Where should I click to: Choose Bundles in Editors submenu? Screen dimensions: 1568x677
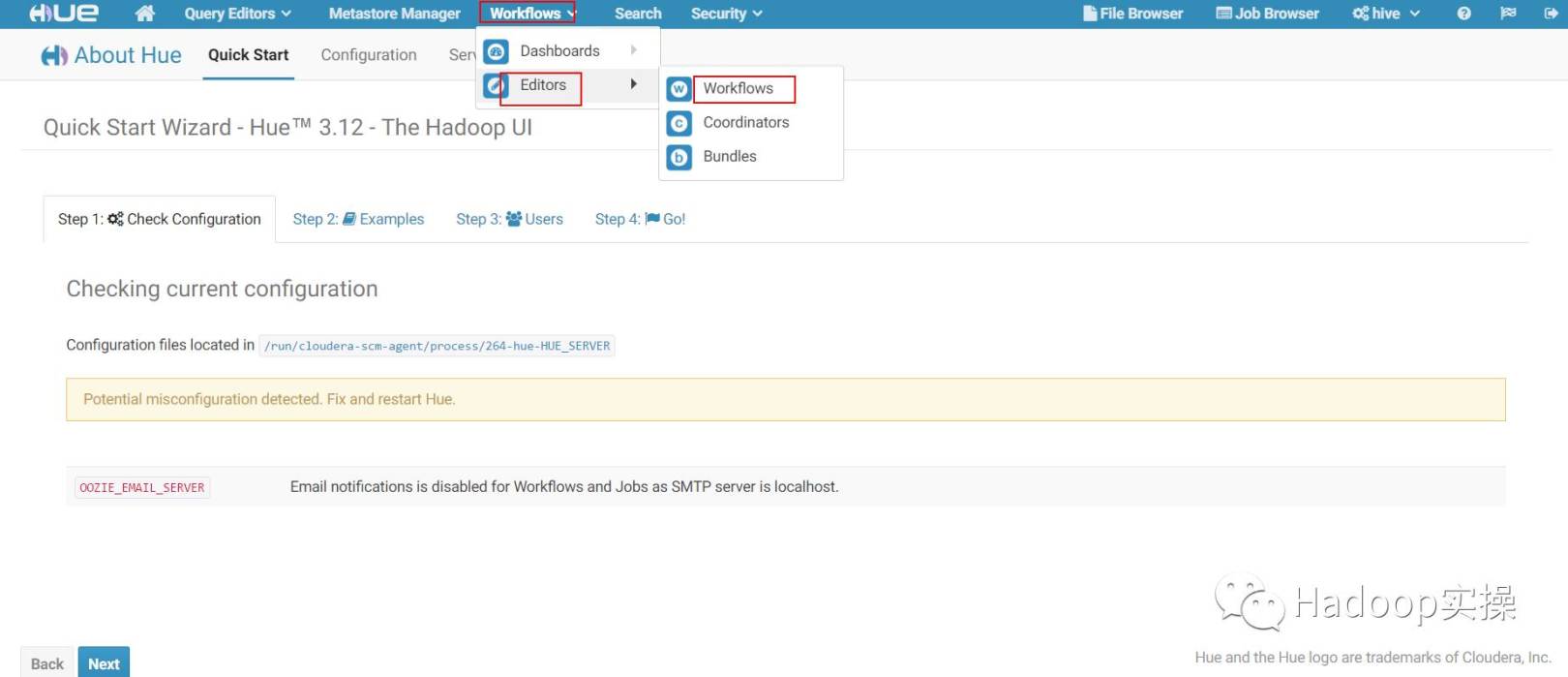point(730,156)
